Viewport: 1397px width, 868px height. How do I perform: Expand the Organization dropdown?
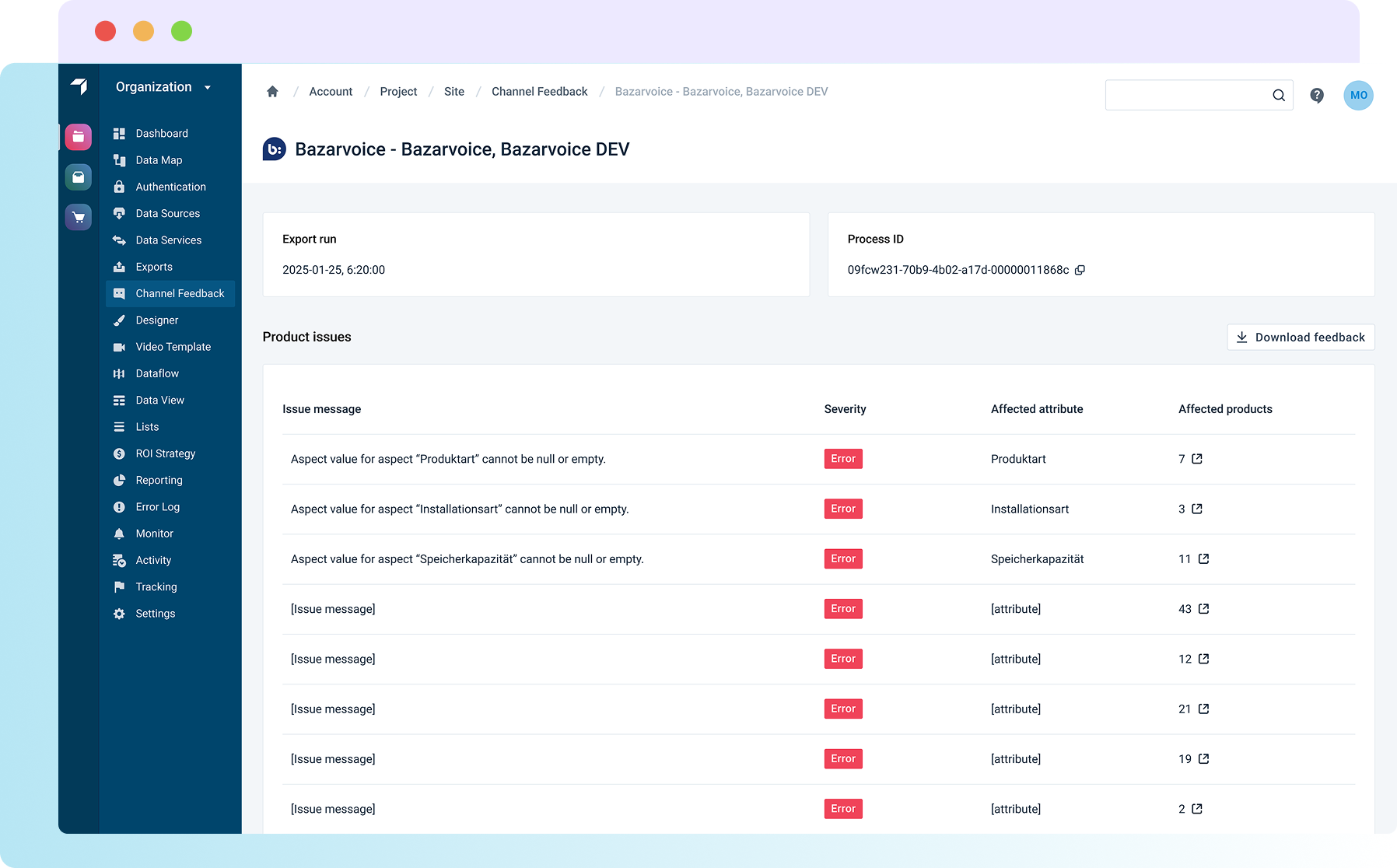163,87
